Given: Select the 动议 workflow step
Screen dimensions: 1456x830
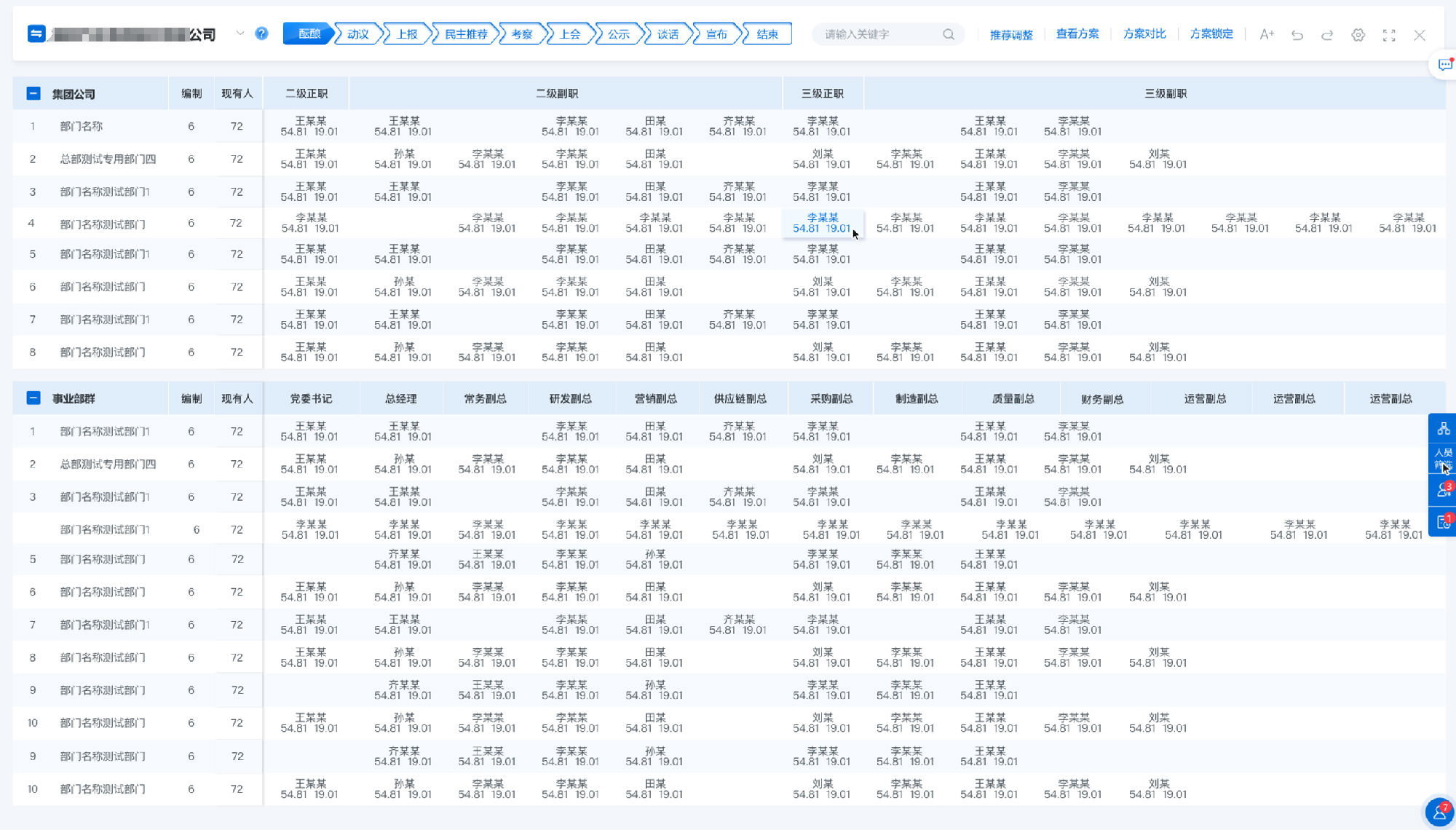Looking at the screenshot, I should (x=358, y=34).
